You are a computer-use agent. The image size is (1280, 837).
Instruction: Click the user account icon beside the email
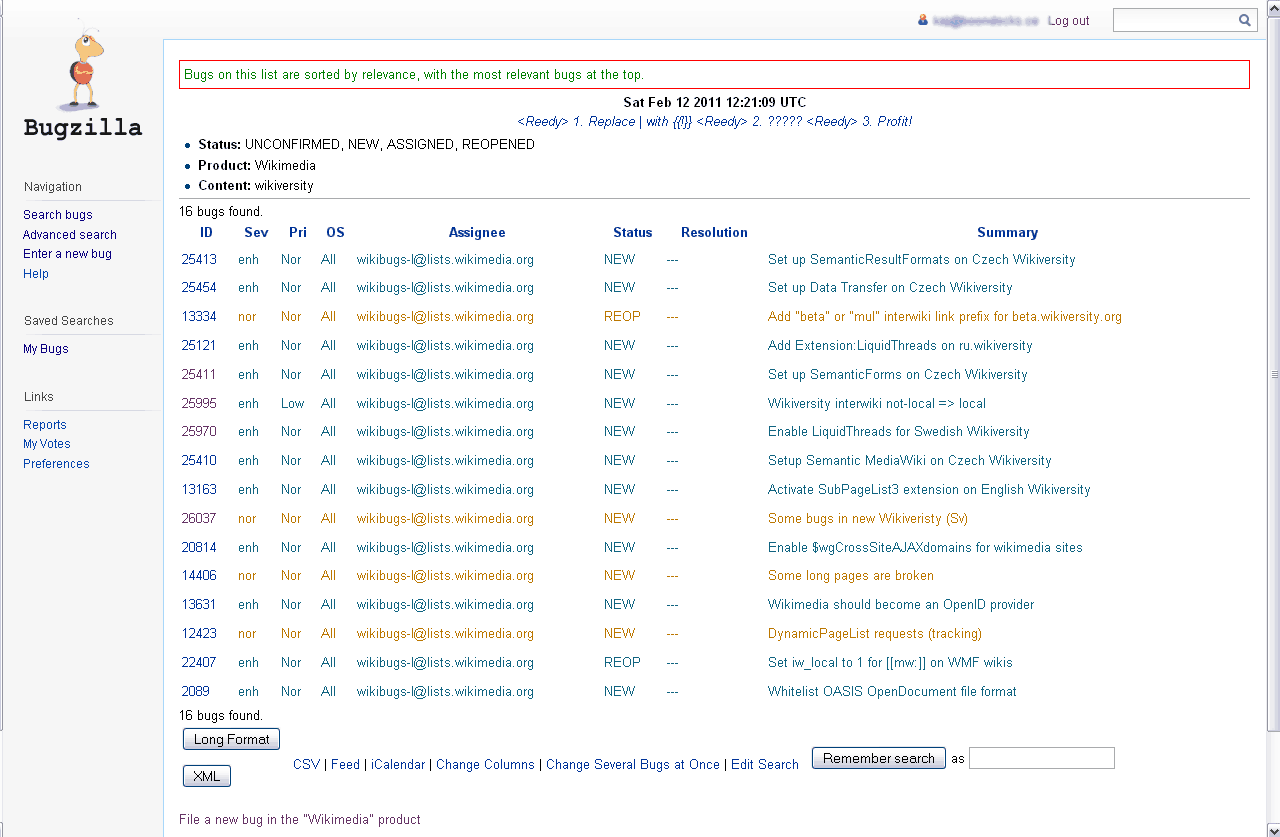pos(921,20)
